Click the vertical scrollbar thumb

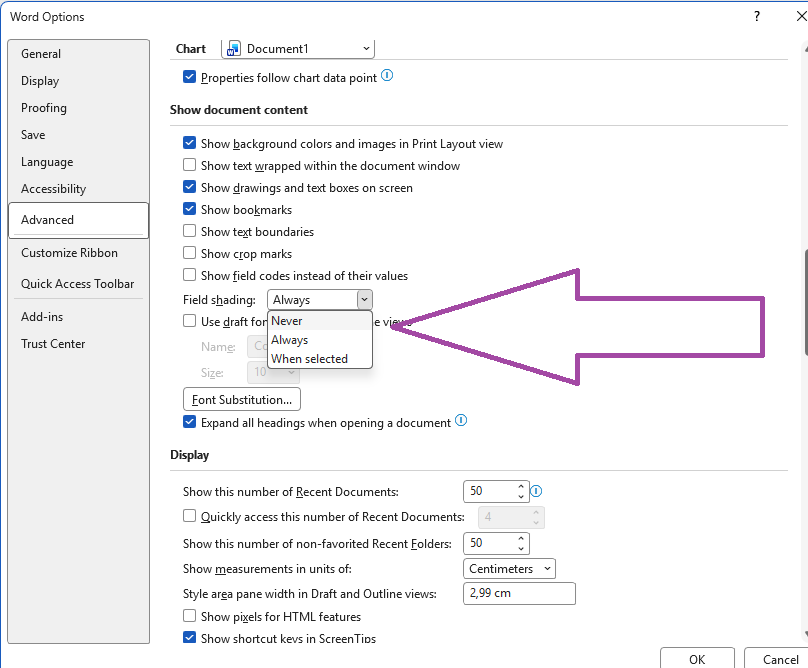point(805,302)
